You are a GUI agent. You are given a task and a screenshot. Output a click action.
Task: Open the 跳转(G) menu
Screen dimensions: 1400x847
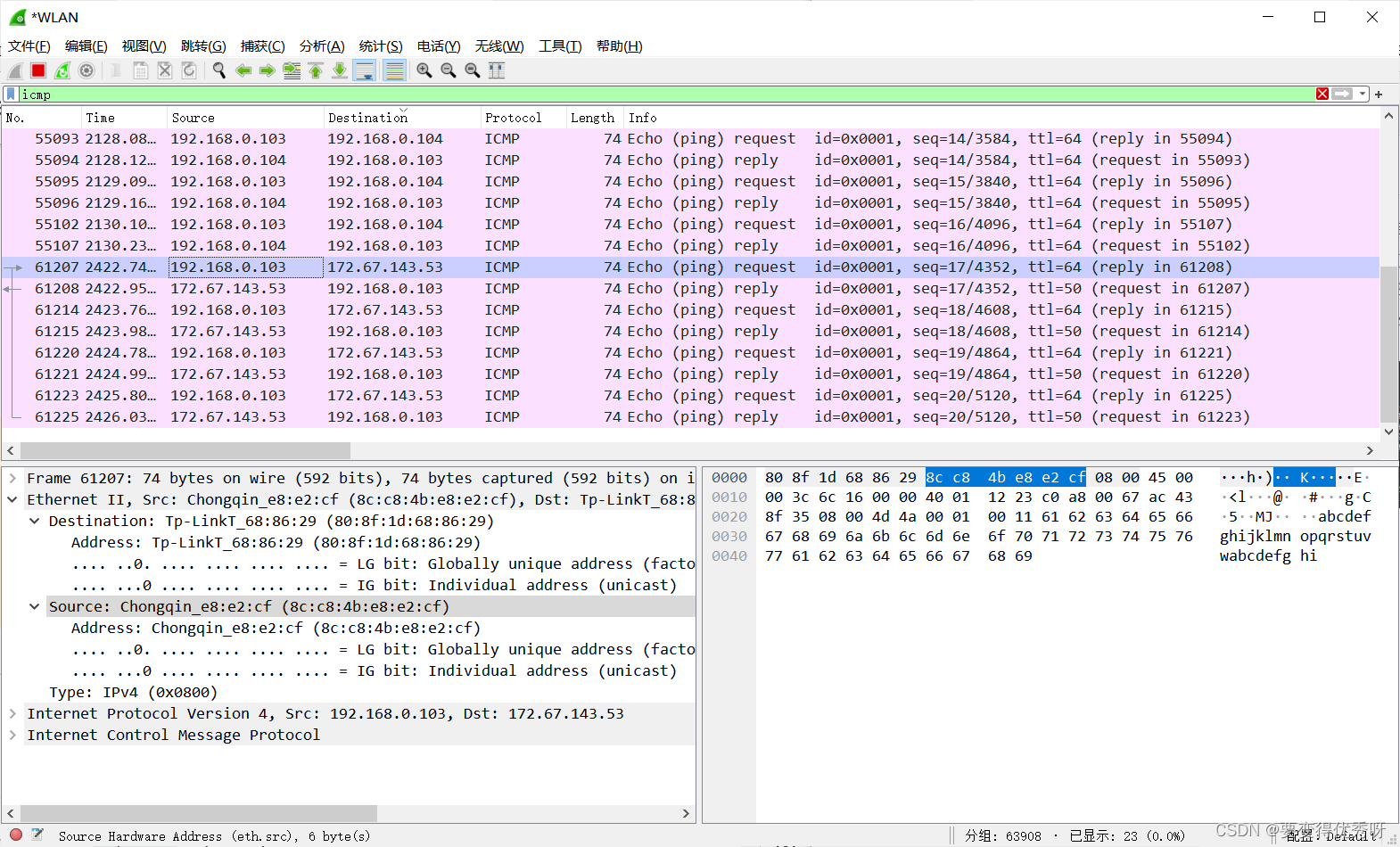tap(203, 46)
